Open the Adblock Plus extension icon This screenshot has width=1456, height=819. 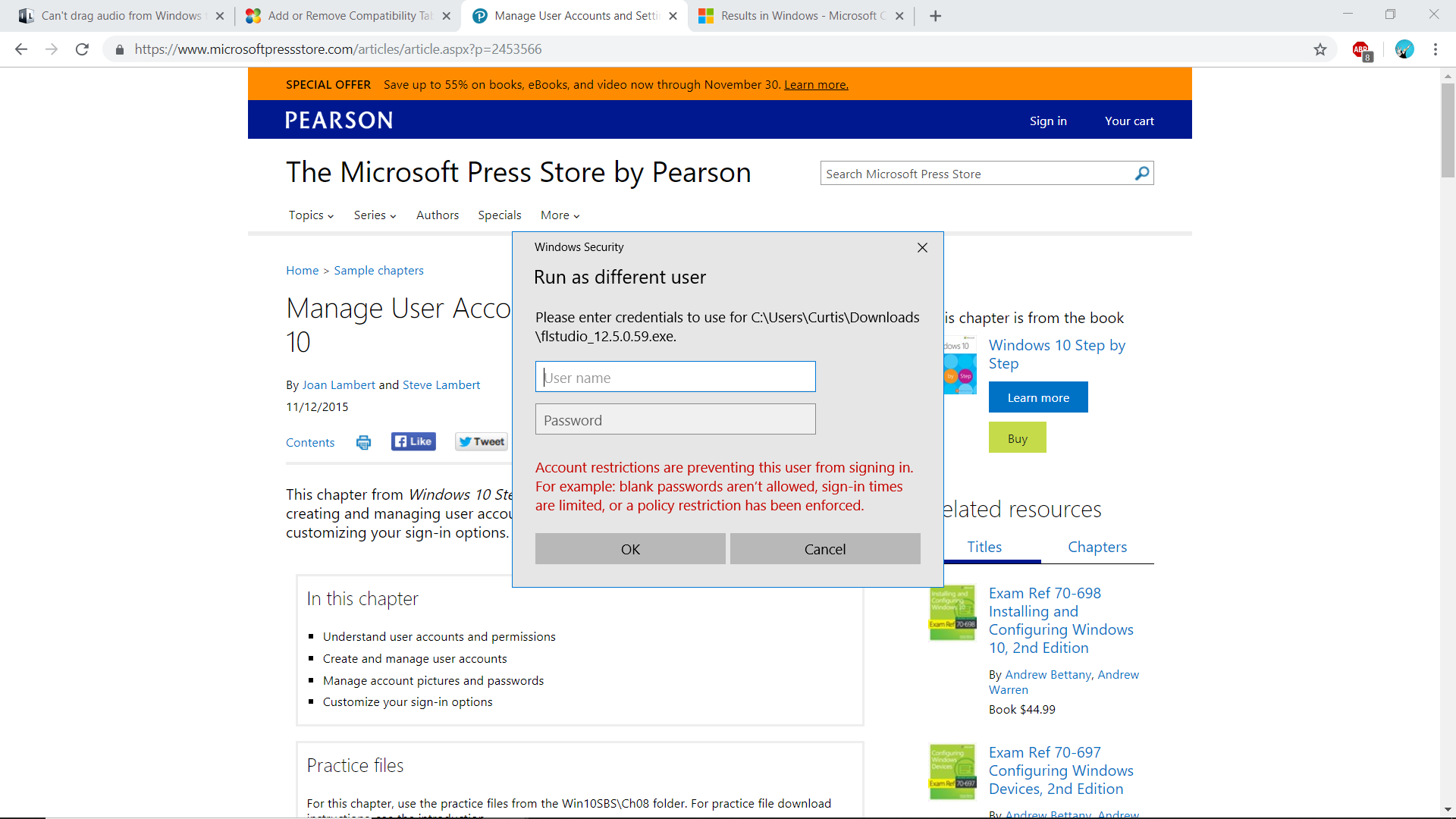click(x=1362, y=50)
